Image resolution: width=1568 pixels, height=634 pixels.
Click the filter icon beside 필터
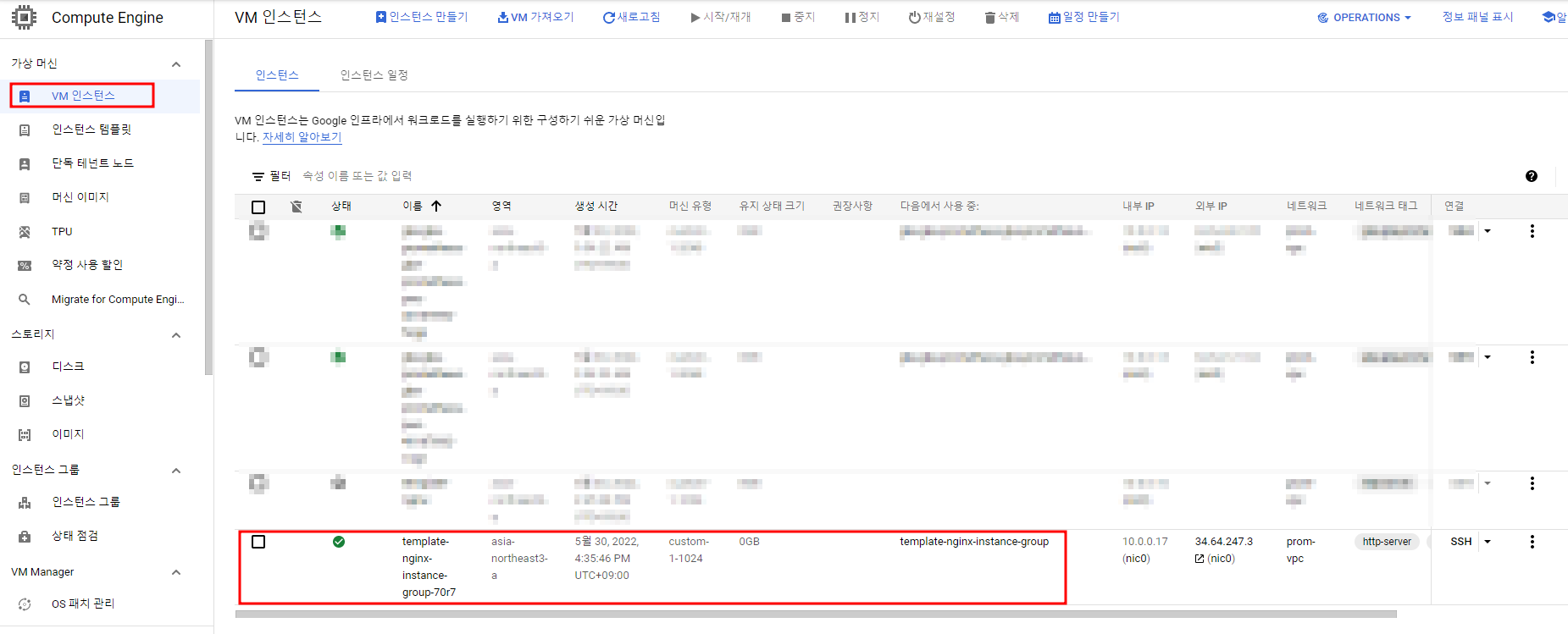click(x=258, y=176)
